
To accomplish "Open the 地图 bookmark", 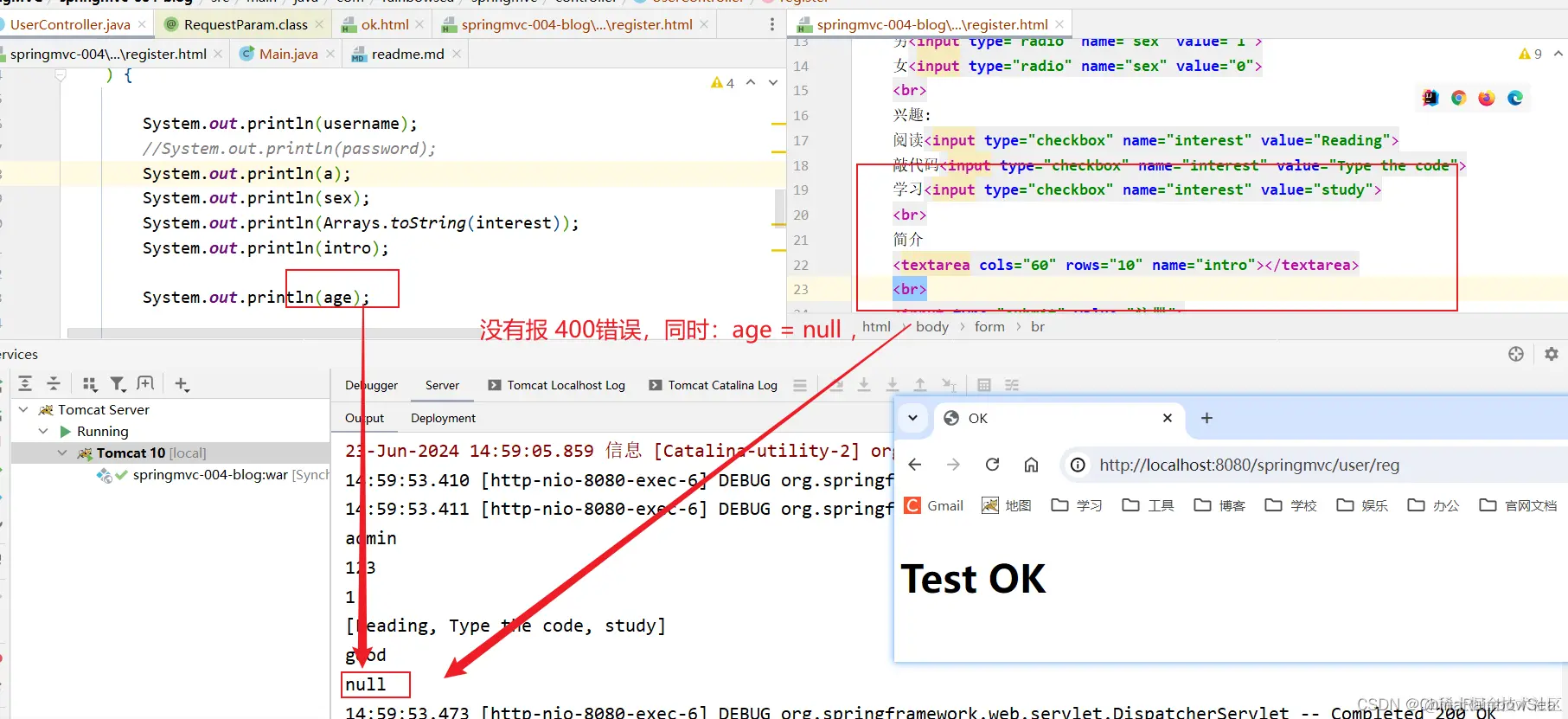I will click(1007, 505).
